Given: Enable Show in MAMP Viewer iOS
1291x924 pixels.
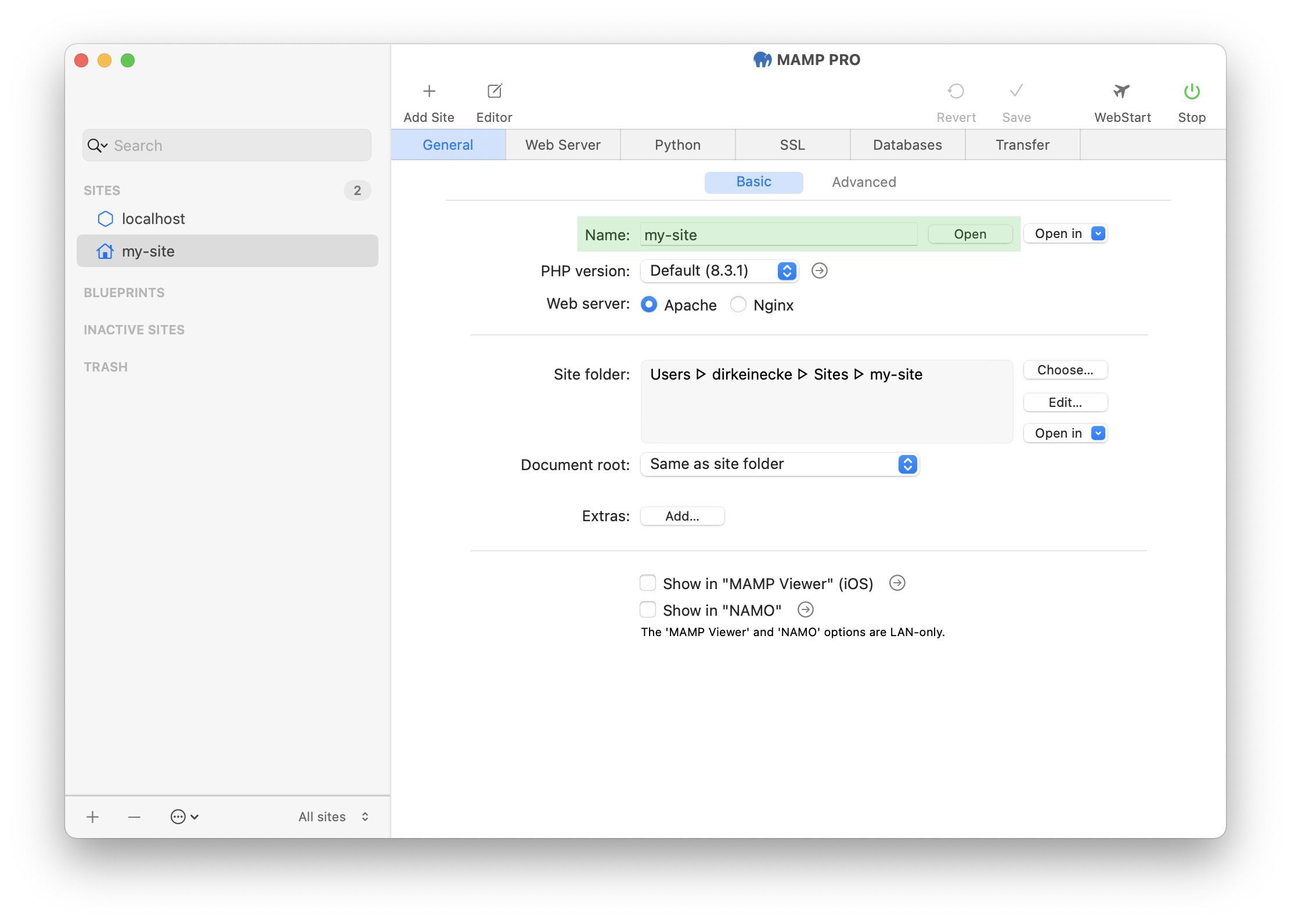Looking at the screenshot, I should tap(647, 583).
